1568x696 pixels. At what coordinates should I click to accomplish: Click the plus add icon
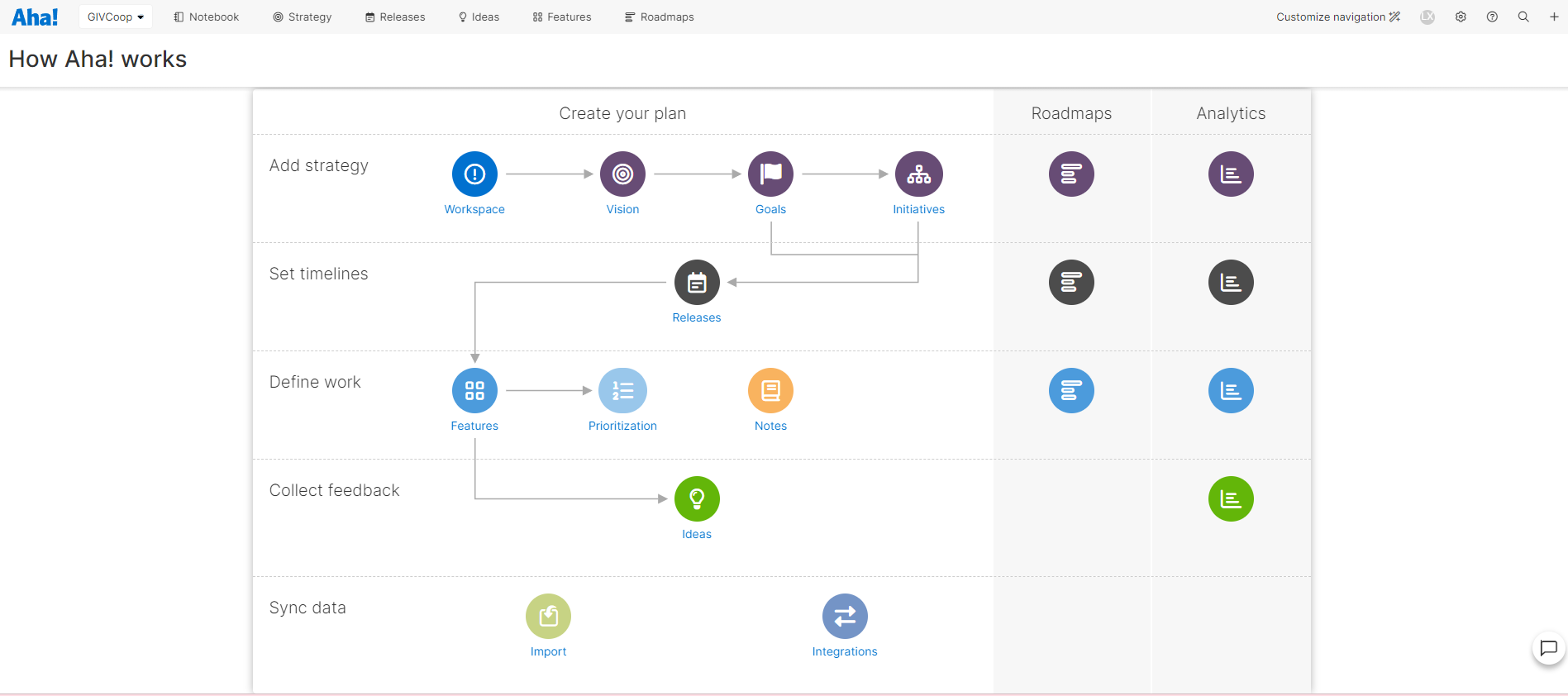(1554, 17)
